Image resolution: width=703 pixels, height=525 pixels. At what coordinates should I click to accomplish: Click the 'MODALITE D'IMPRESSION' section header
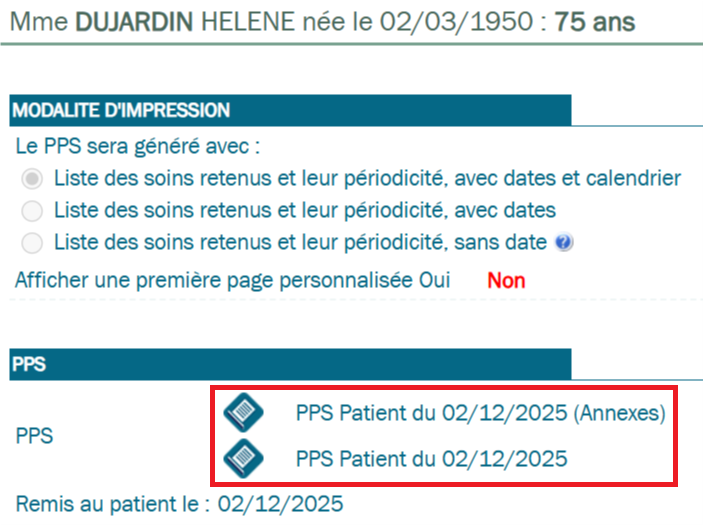coord(121,110)
